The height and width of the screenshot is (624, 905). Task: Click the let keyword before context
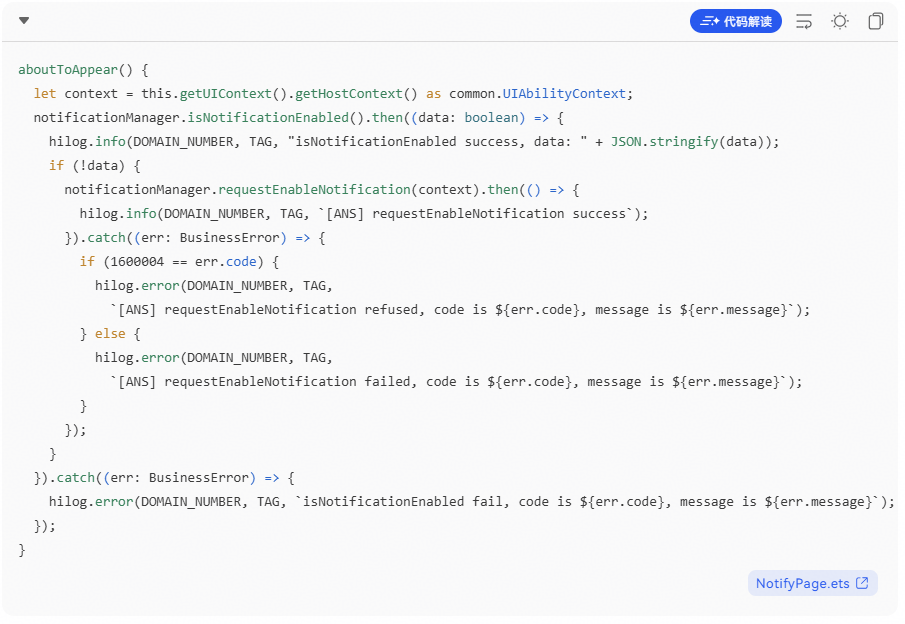click(x=44, y=94)
